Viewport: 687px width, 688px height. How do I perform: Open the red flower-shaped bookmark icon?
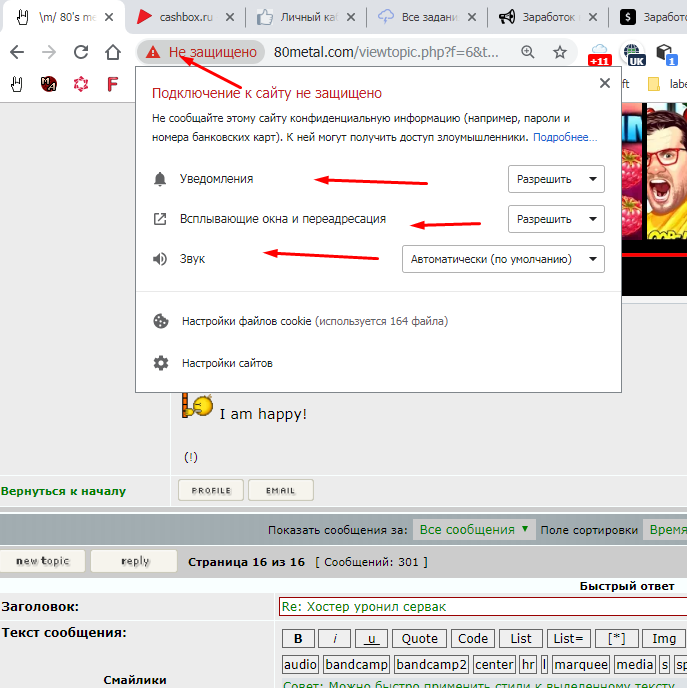81,84
